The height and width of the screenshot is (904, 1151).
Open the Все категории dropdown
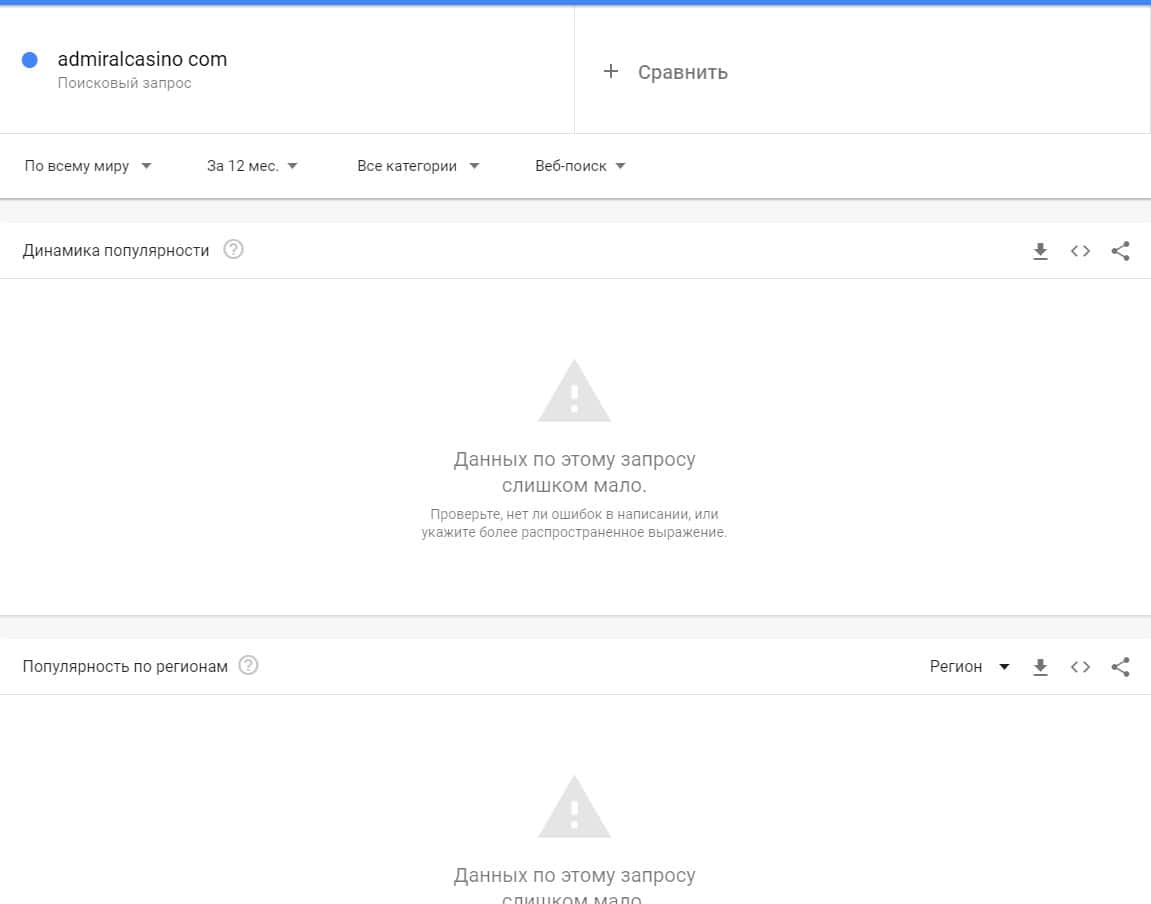point(418,166)
